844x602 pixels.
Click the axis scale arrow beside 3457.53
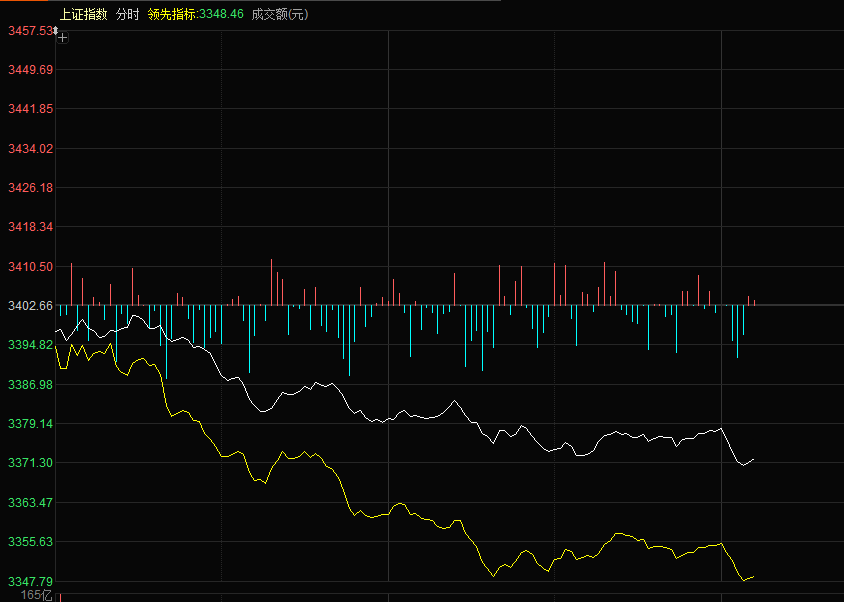[55, 31]
